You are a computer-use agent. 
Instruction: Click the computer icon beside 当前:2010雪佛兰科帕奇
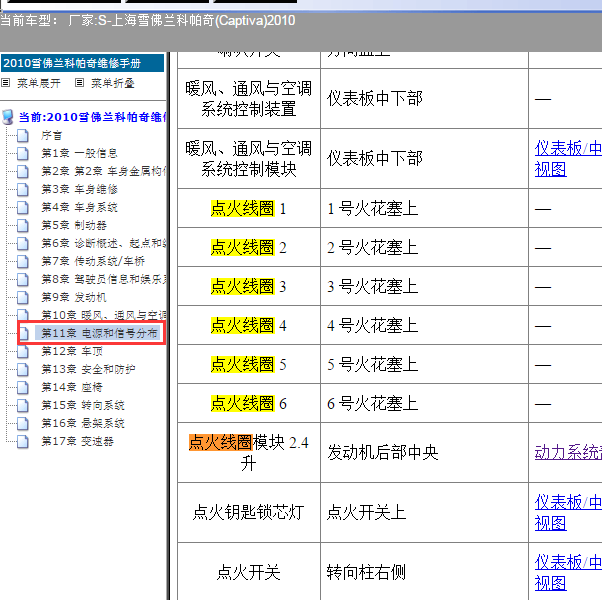tap(8, 117)
